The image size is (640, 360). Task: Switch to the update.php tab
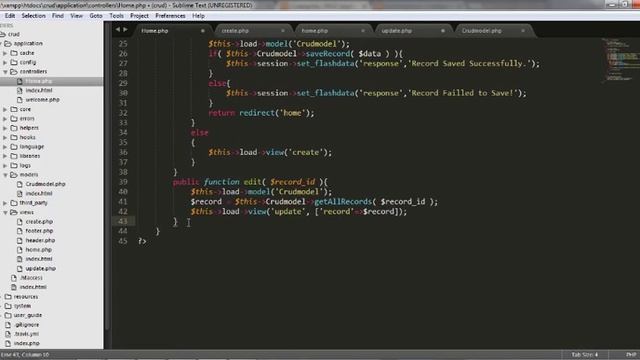click(397, 31)
